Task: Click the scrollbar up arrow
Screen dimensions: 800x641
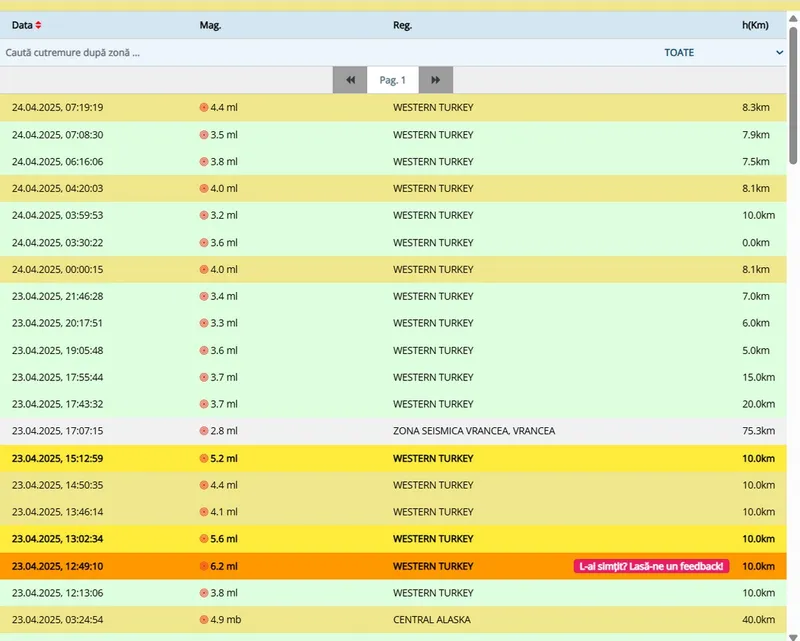Action: 793,19
